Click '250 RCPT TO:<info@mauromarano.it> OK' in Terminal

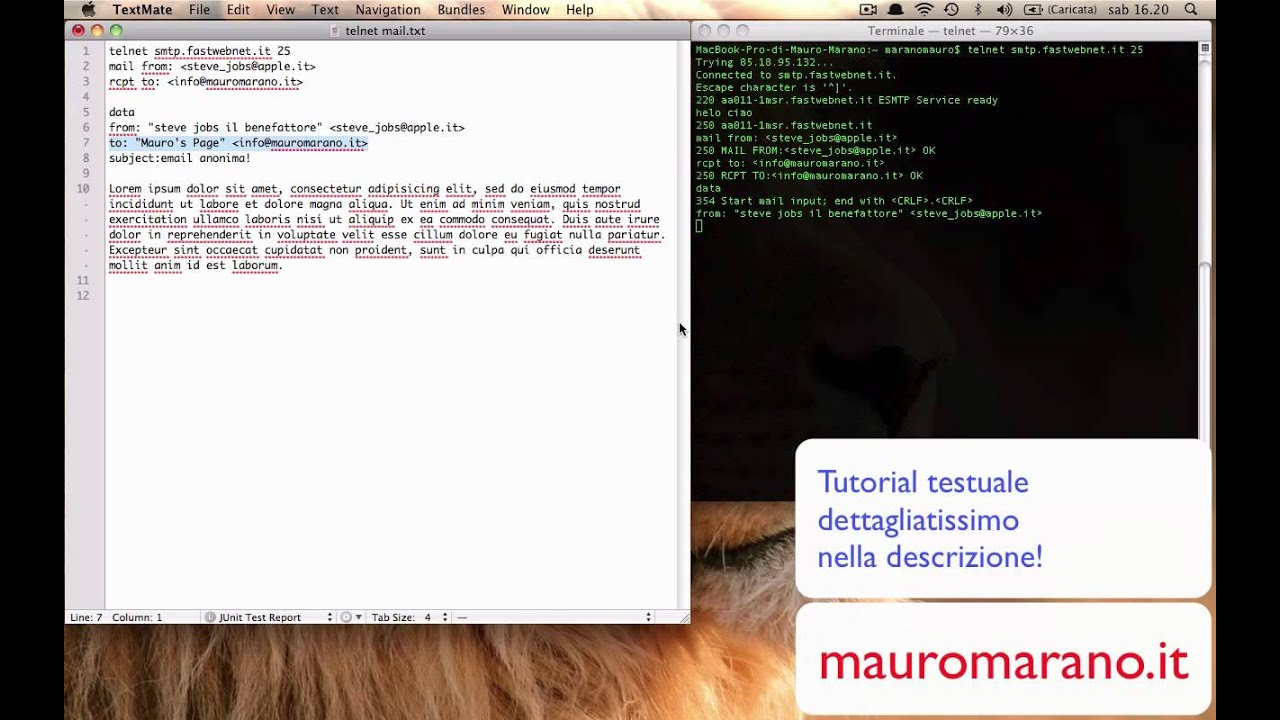pos(809,176)
